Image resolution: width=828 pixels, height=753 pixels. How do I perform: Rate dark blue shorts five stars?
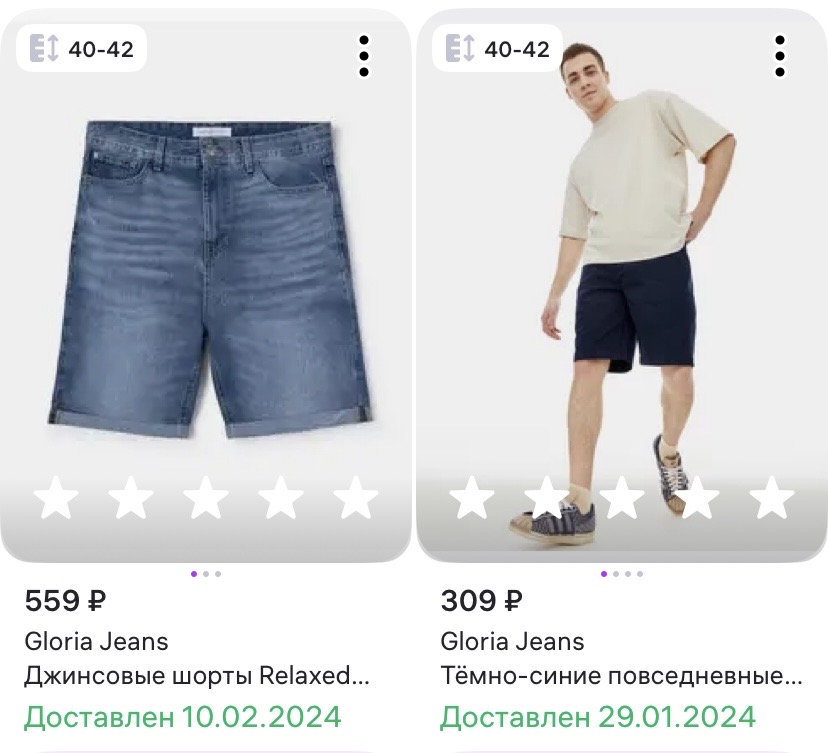tap(771, 497)
